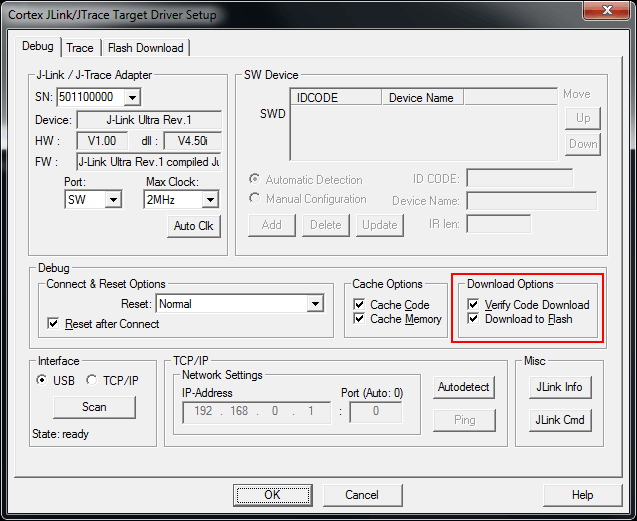Uncheck Download to Flash option
637x521 pixels.
tap(474, 319)
